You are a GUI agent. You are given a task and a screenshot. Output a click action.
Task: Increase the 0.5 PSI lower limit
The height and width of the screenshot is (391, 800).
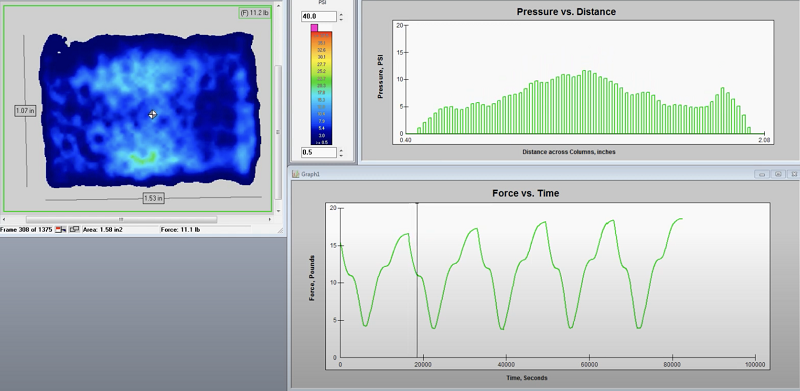point(341,150)
